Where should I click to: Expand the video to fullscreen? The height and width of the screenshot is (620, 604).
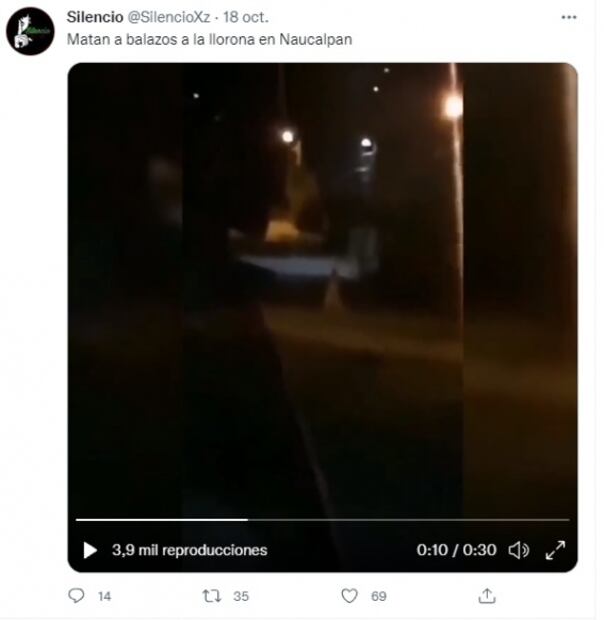tap(555, 550)
